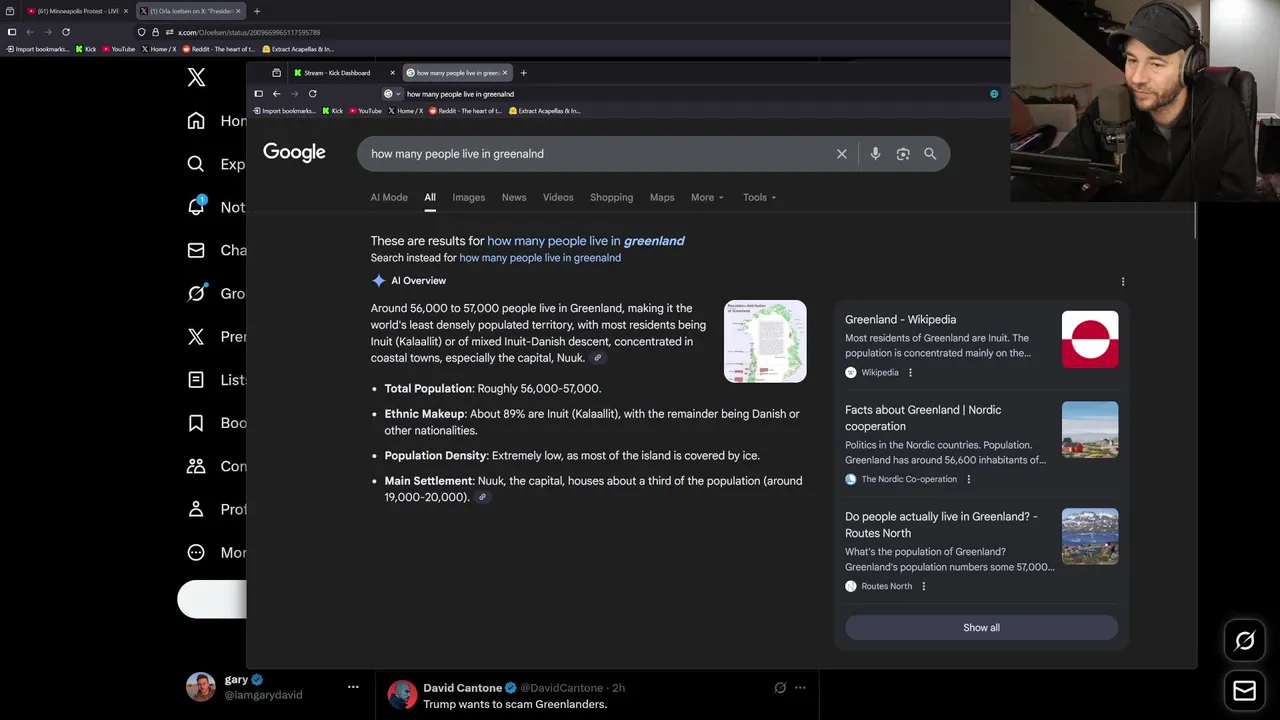Open Premium X icon in sidebar

196,337
